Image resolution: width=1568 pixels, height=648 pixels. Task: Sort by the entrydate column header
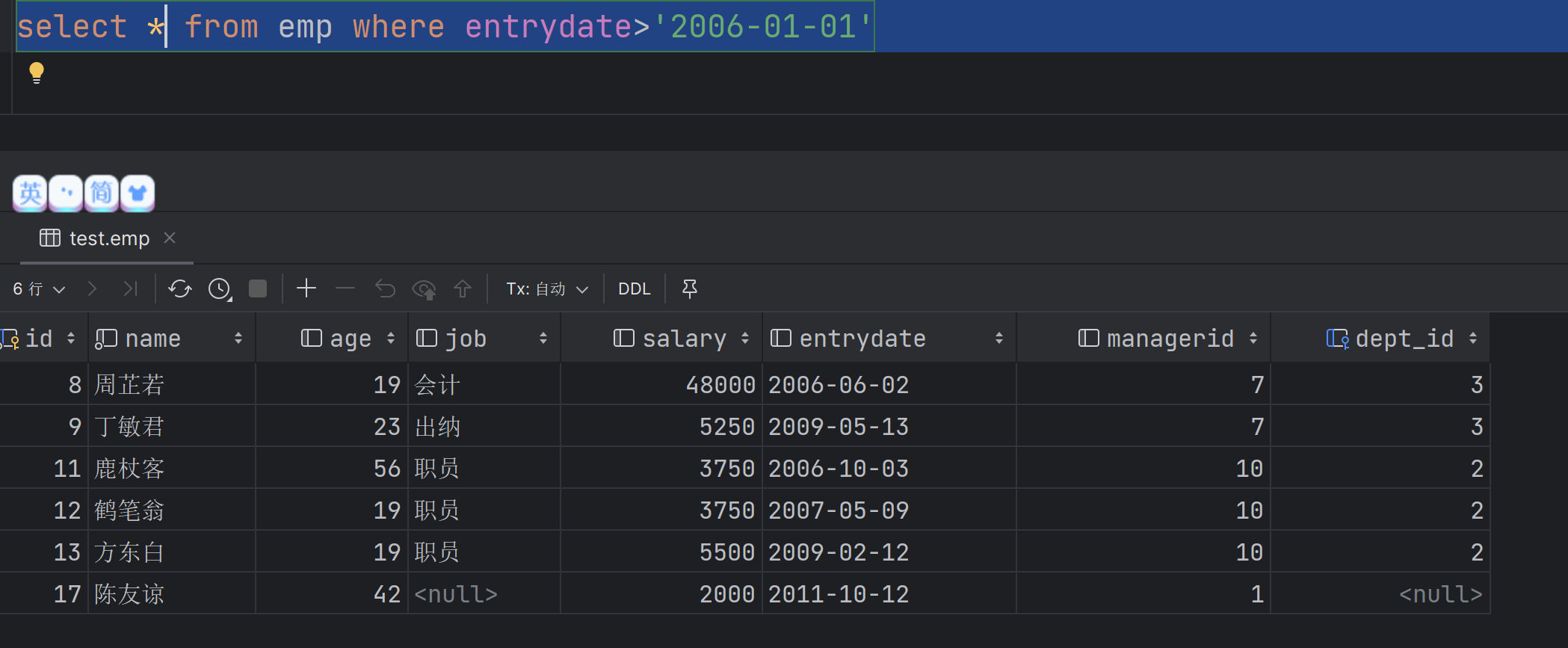coord(889,339)
